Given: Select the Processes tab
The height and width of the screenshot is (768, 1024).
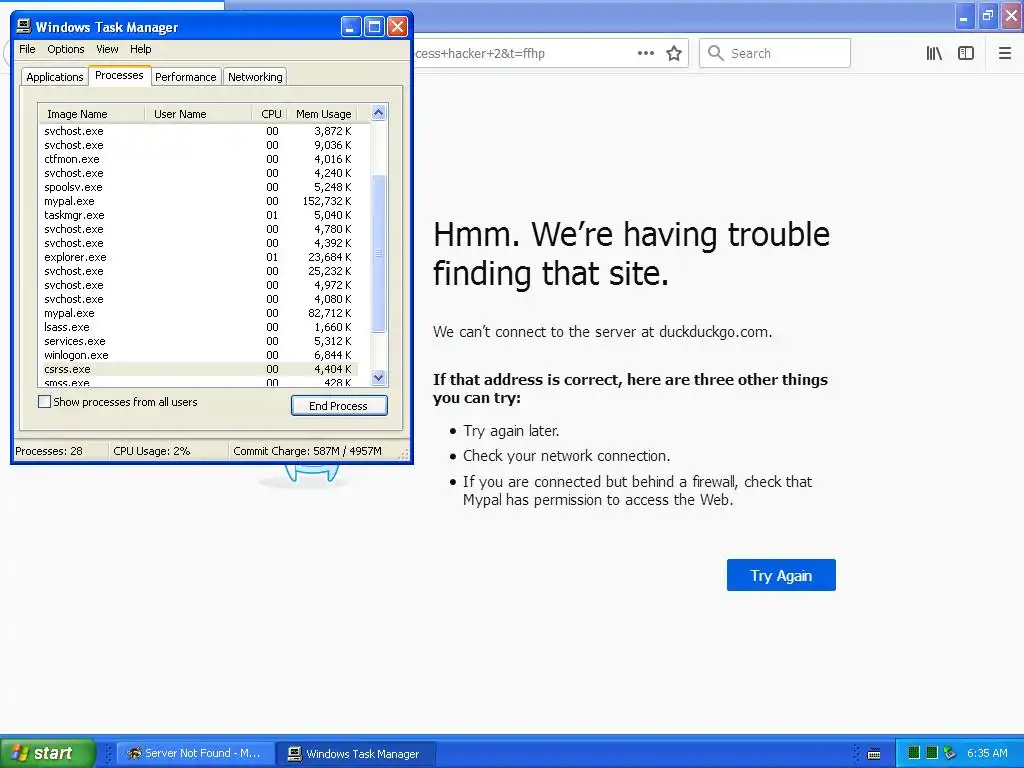Looking at the screenshot, I should [x=119, y=75].
